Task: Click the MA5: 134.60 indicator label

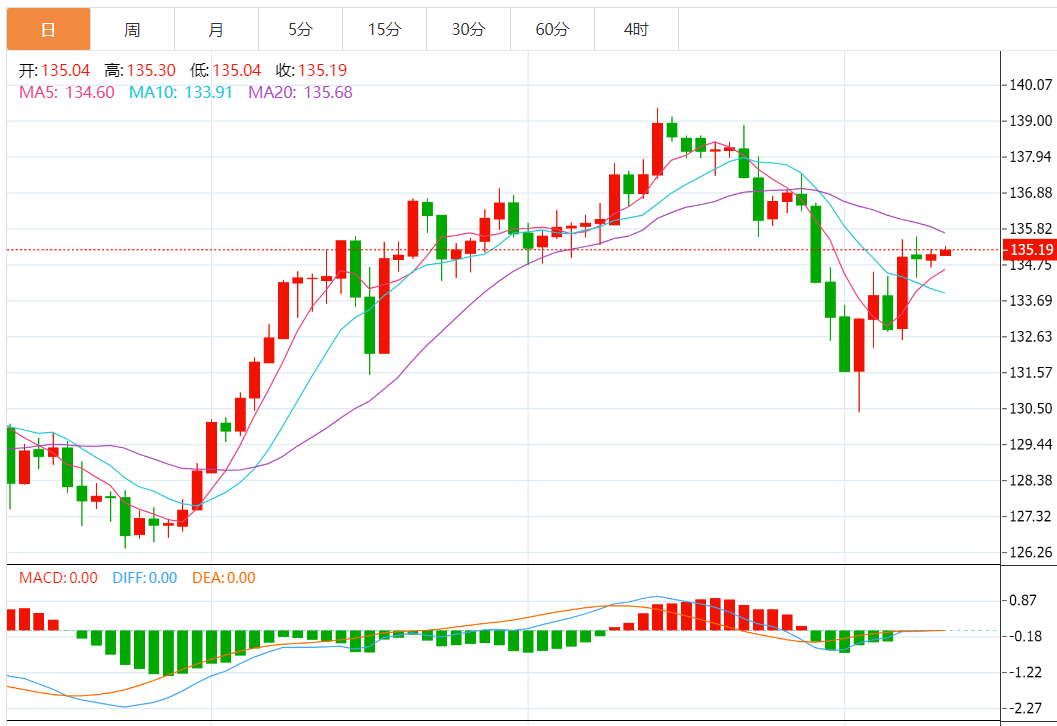Action: click(x=67, y=92)
